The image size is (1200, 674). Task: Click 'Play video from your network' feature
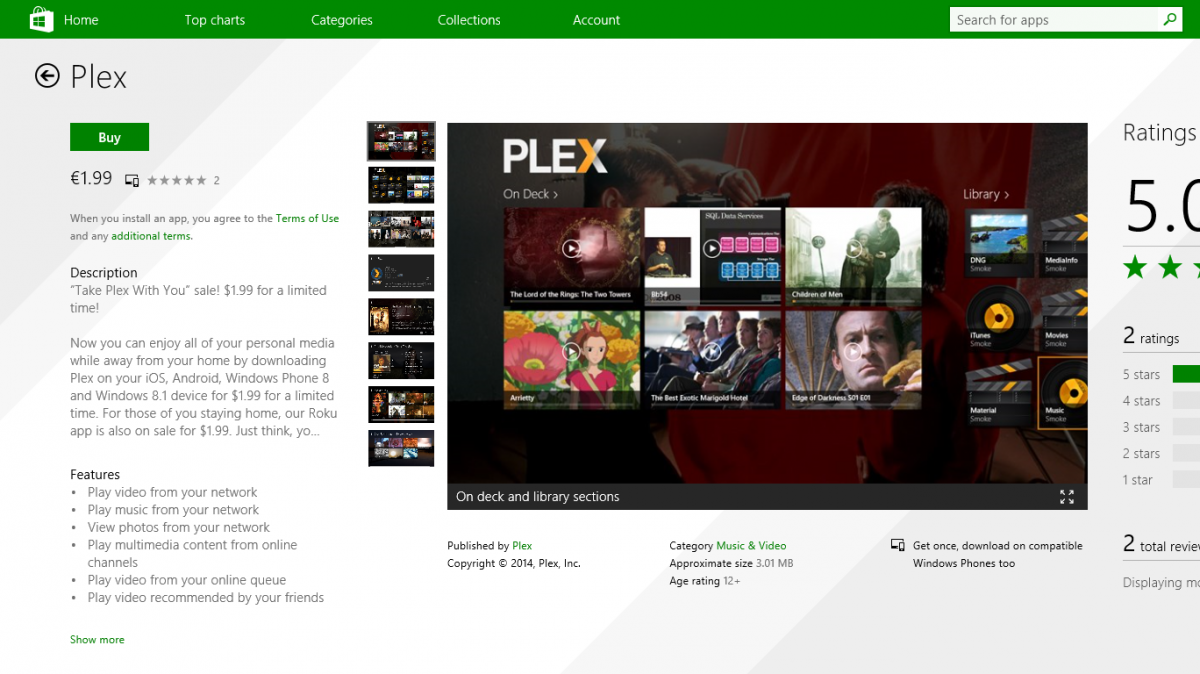coord(172,492)
